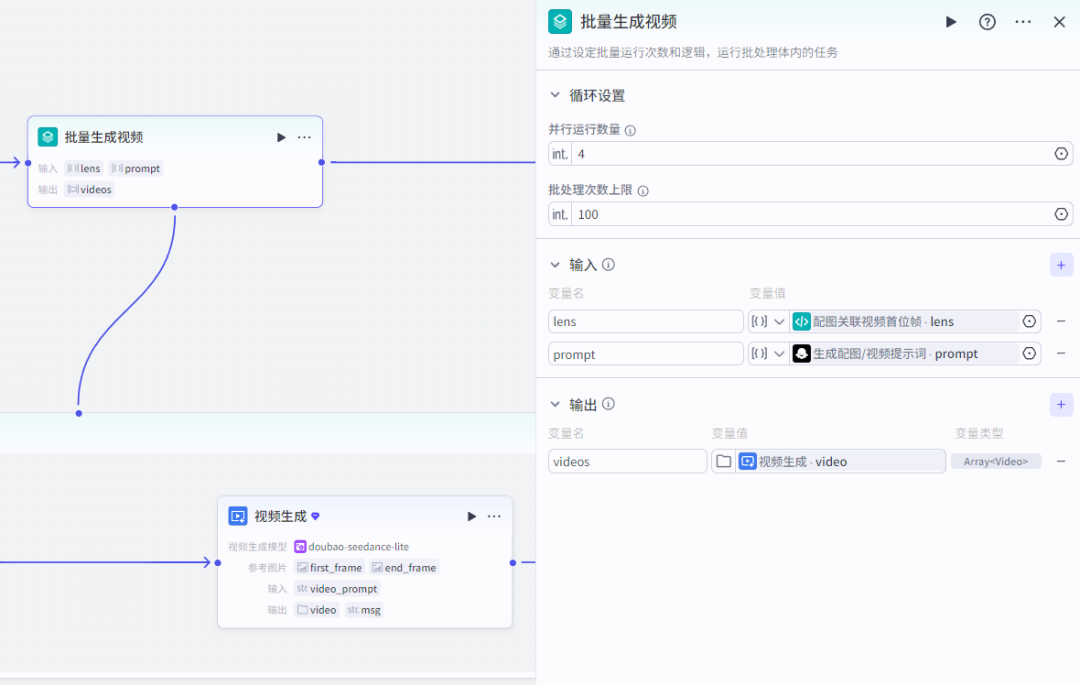The height and width of the screenshot is (685, 1080).
Task: Open help for the 批量生成视频 panel
Action: click(987, 22)
